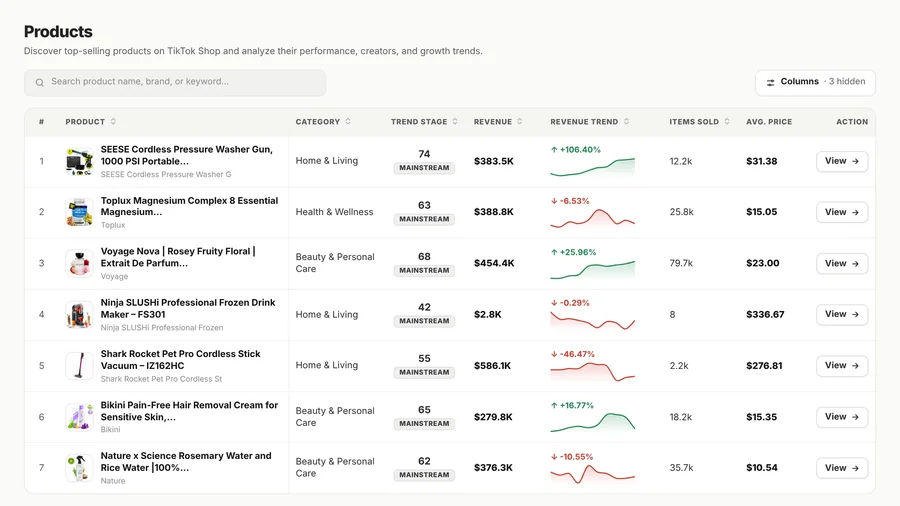The image size is (900, 506).
Task: Click the Voyage Nova Rosey Fruity Floral title
Action: point(178,258)
